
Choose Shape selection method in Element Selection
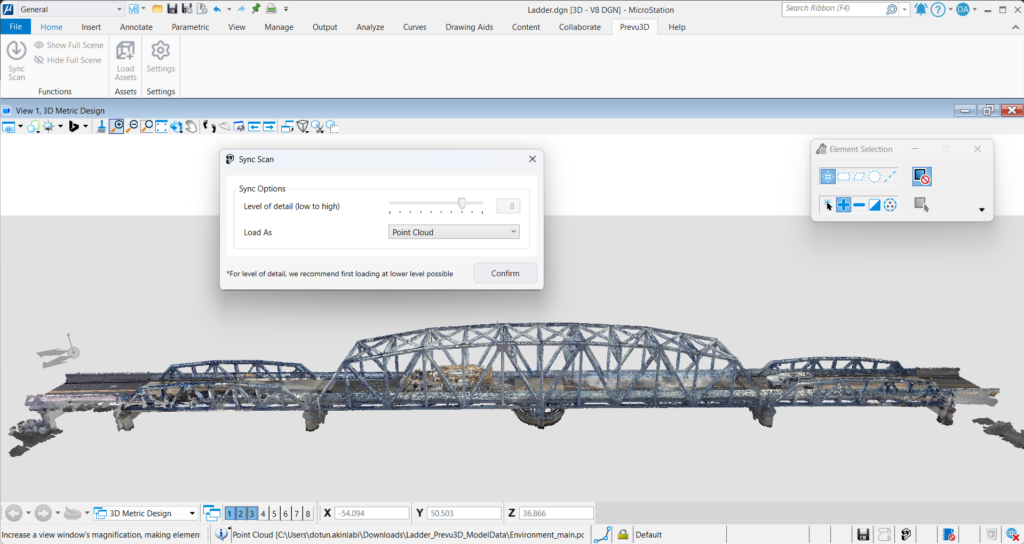(859, 176)
